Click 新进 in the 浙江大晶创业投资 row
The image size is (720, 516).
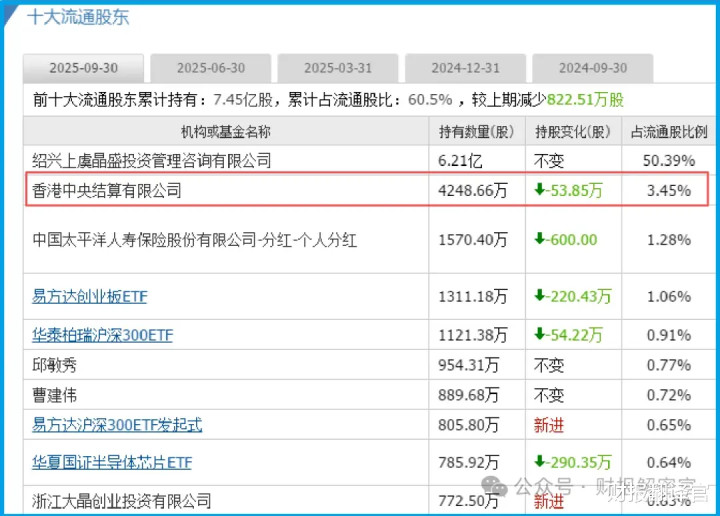pos(549,501)
